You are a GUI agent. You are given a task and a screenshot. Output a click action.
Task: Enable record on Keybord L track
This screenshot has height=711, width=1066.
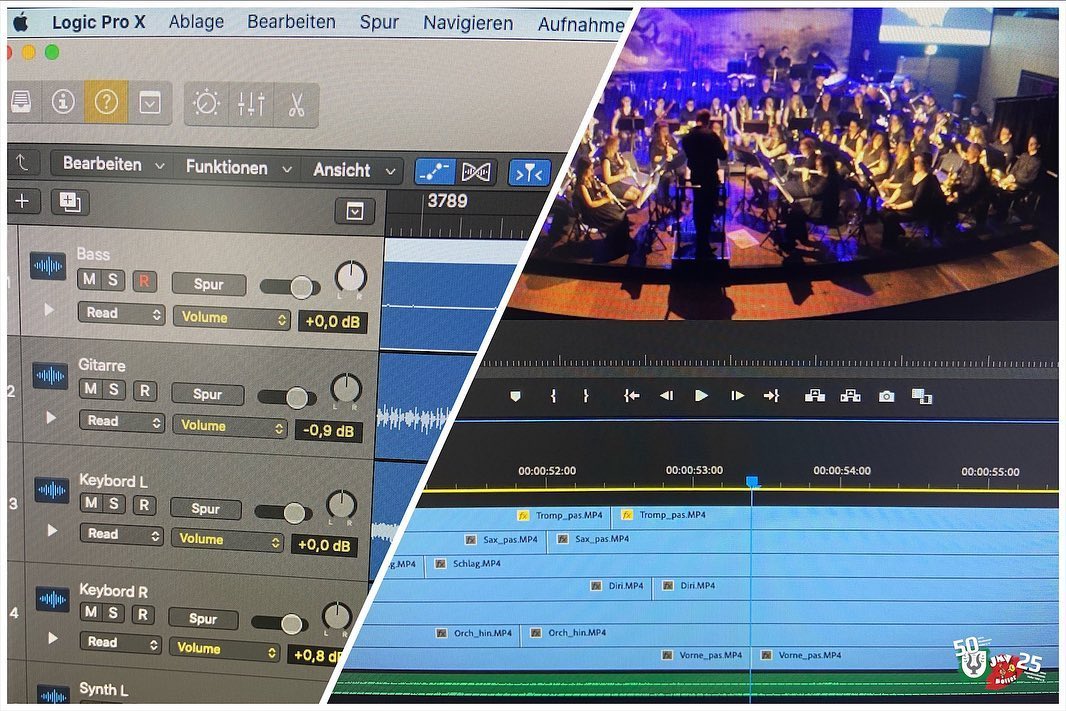coord(144,505)
